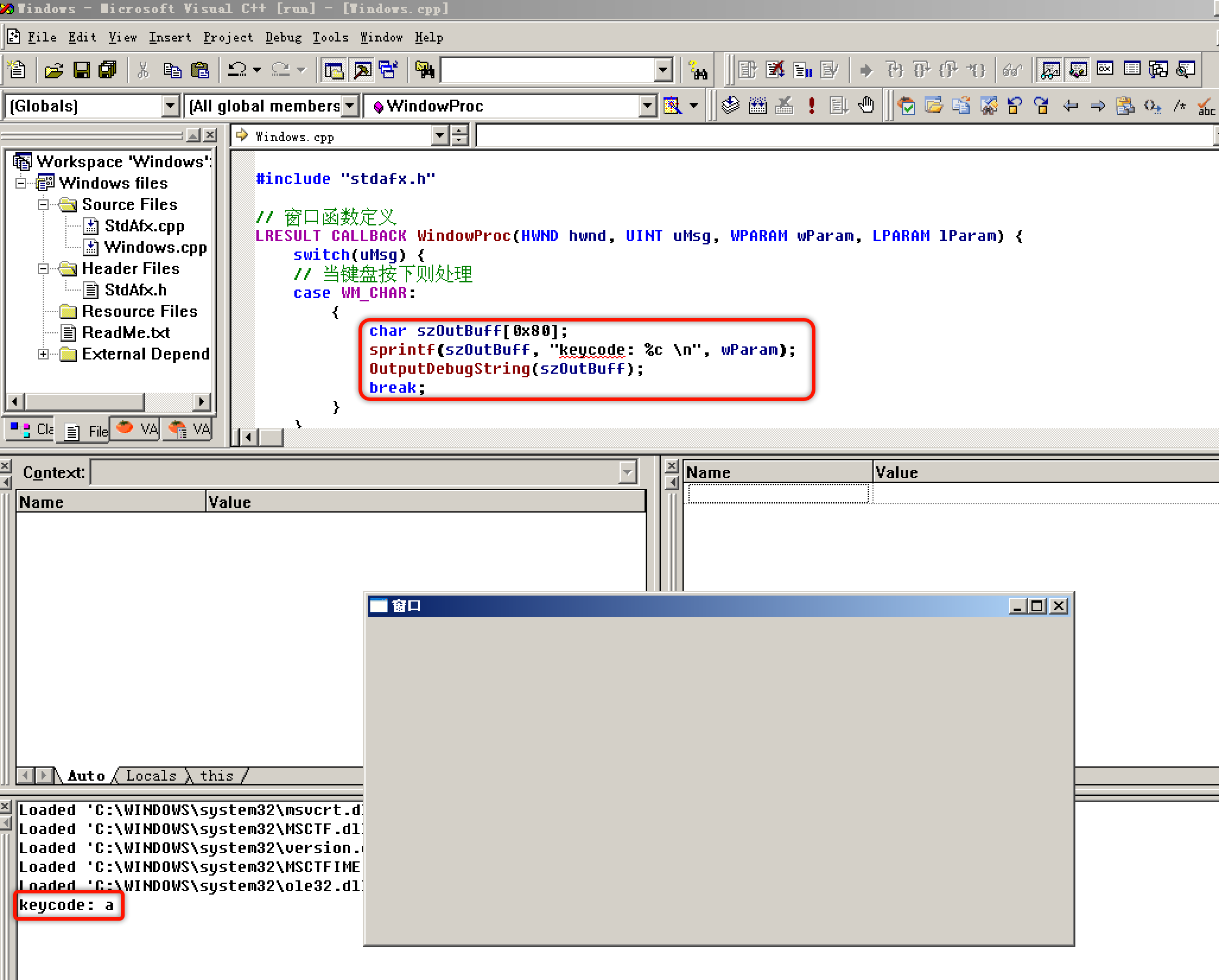Open the All global members dropdown
This screenshot has width=1219, height=980.
[x=350, y=106]
